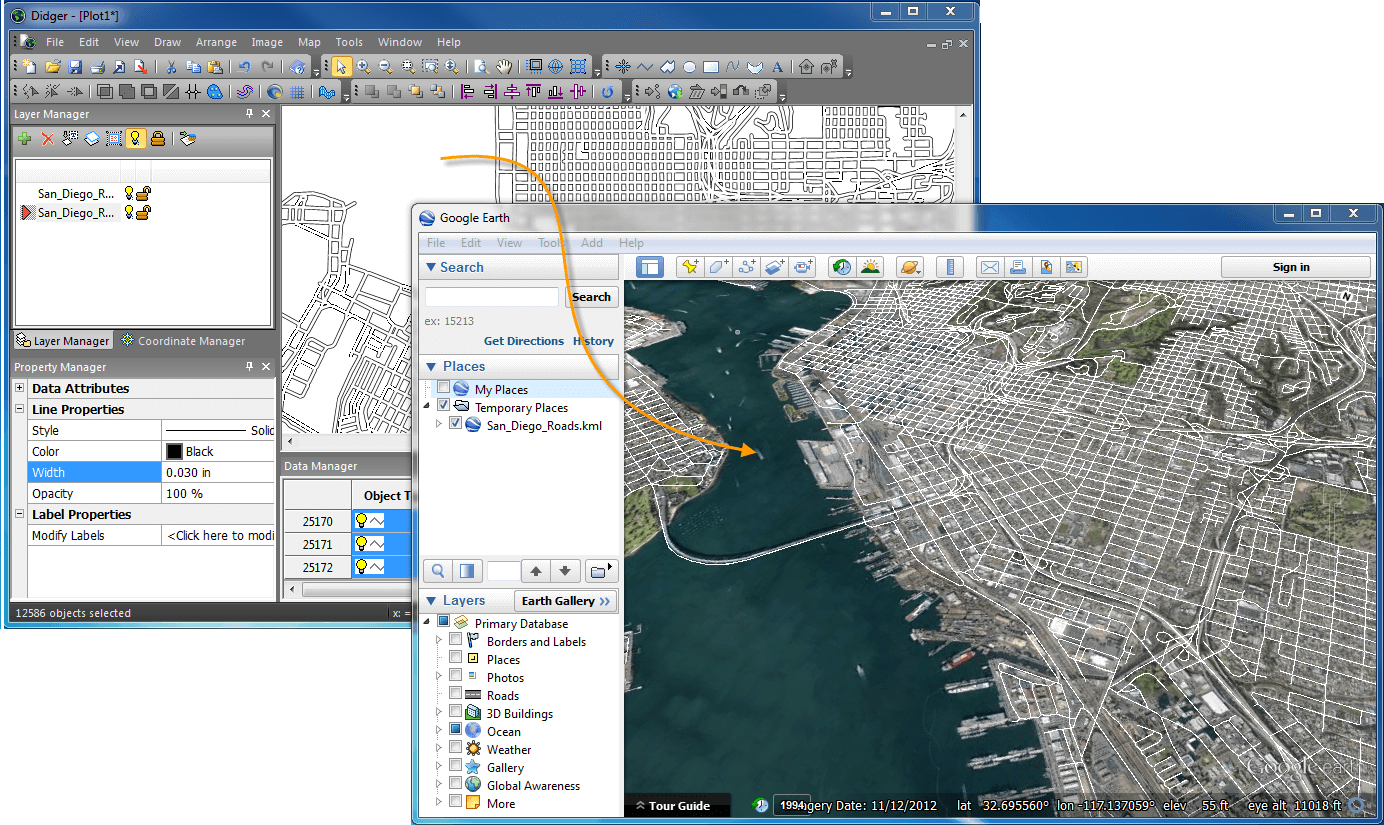Enable 3D Buildings layer checkbox

(x=455, y=712)
